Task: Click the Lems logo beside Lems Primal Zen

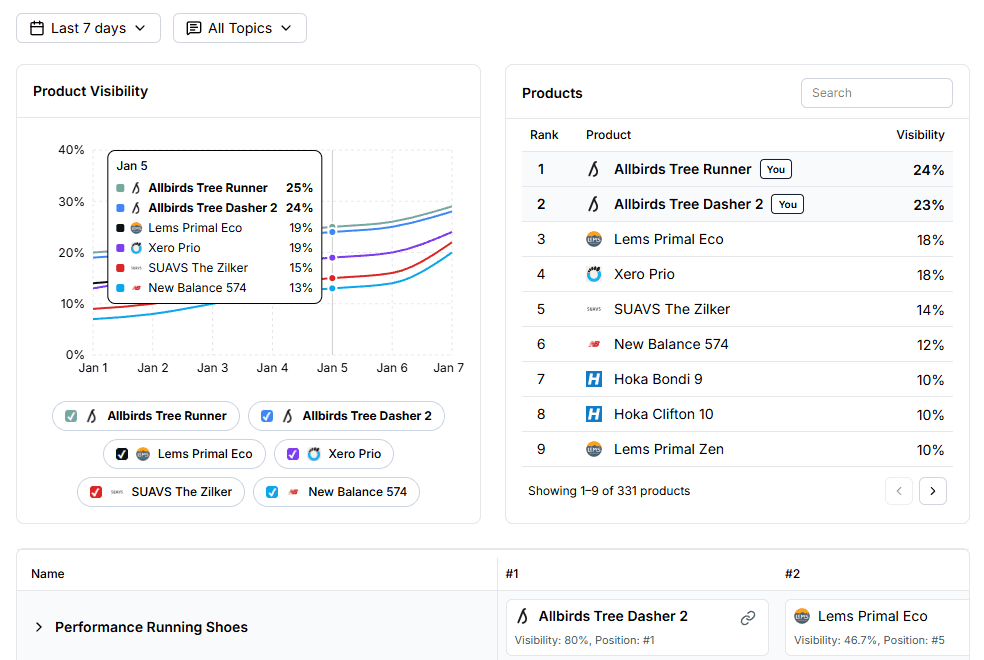Action: tap(594, 449)
